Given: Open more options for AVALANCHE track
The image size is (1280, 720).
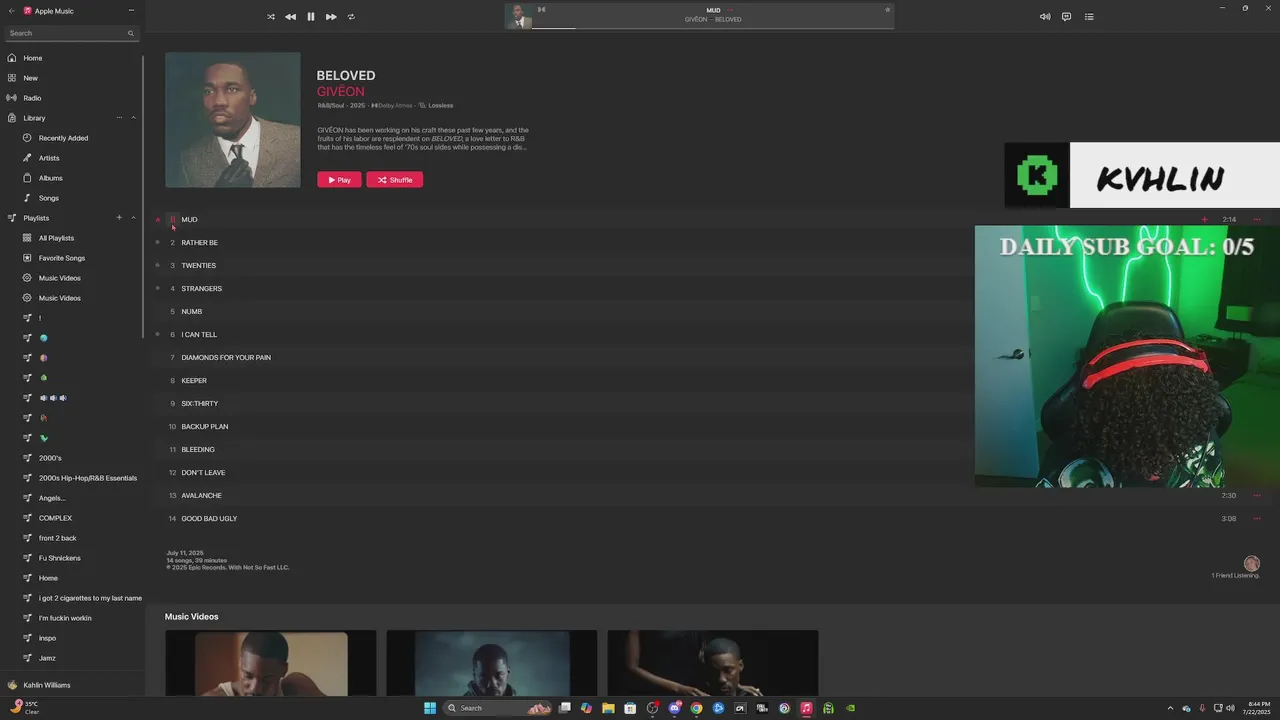Looking at the screenshot, I should (1257, 495).
